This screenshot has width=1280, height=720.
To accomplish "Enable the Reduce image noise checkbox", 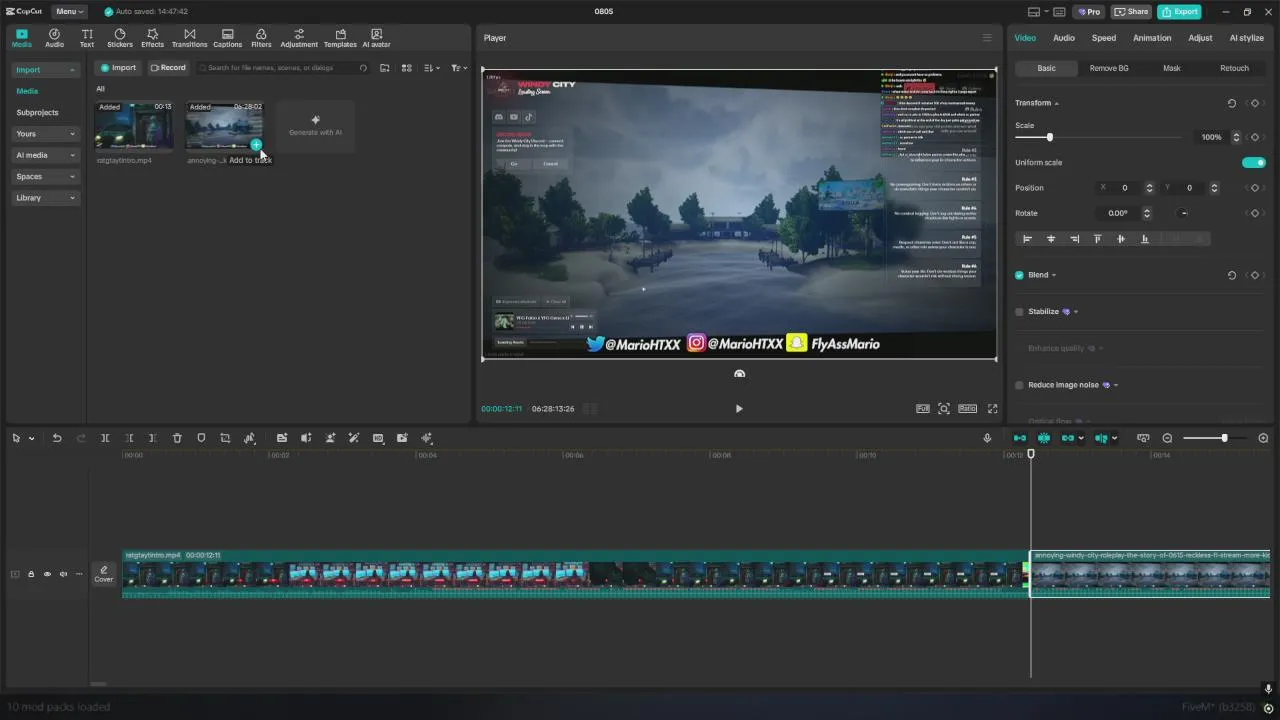I will (1019, 385).
